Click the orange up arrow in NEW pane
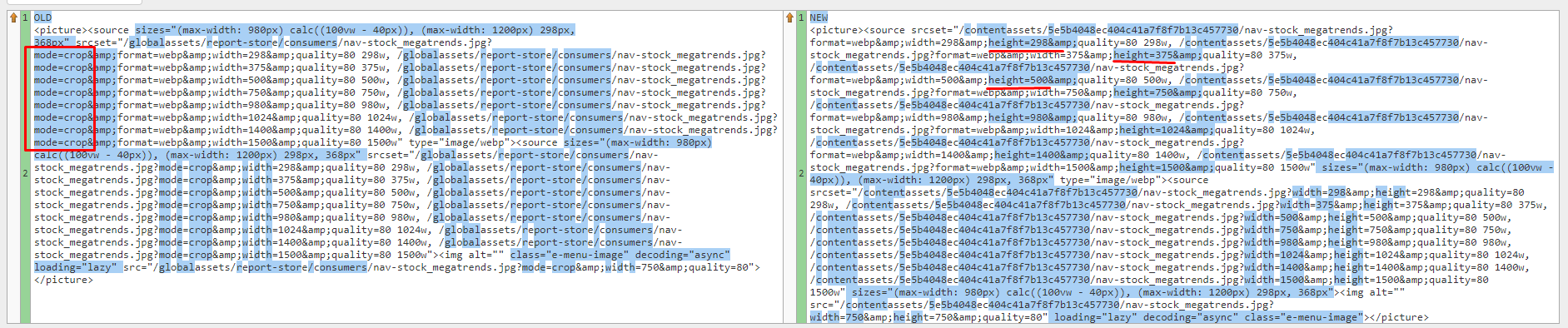The height and width of the screenshot is (328, 1568). coord(789,17)
